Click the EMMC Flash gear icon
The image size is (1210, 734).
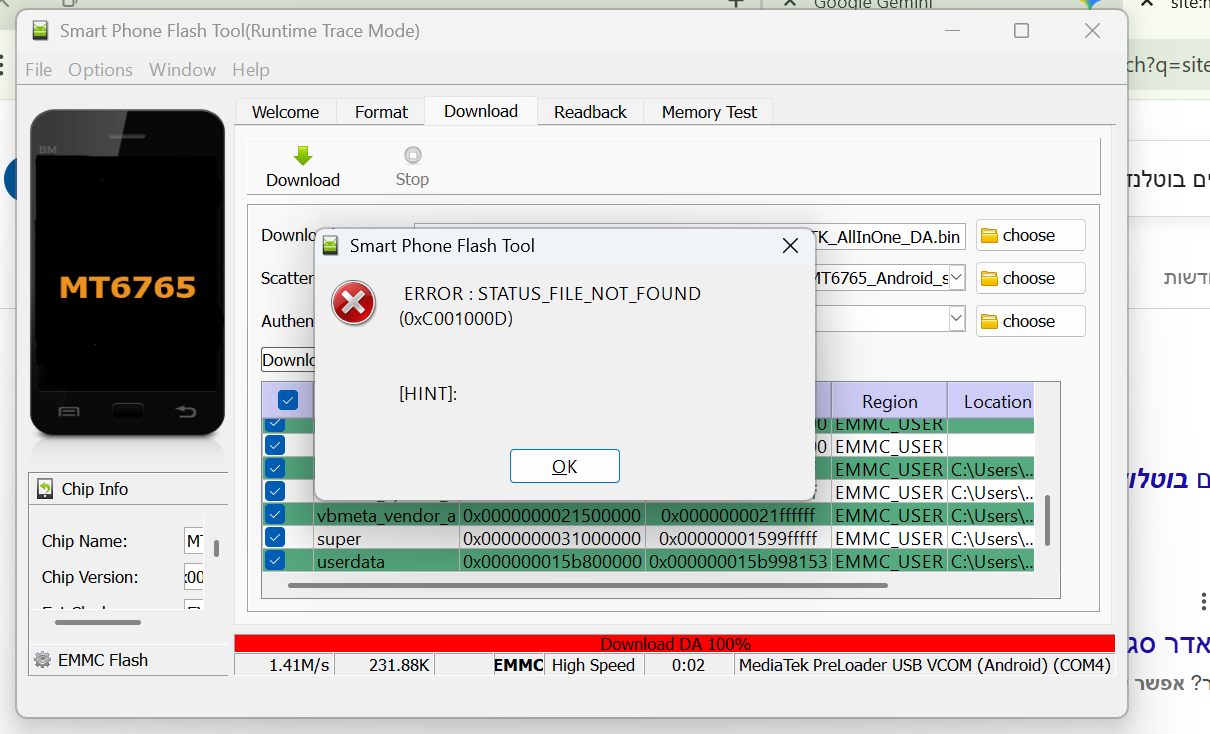click(x=42, y=660)
